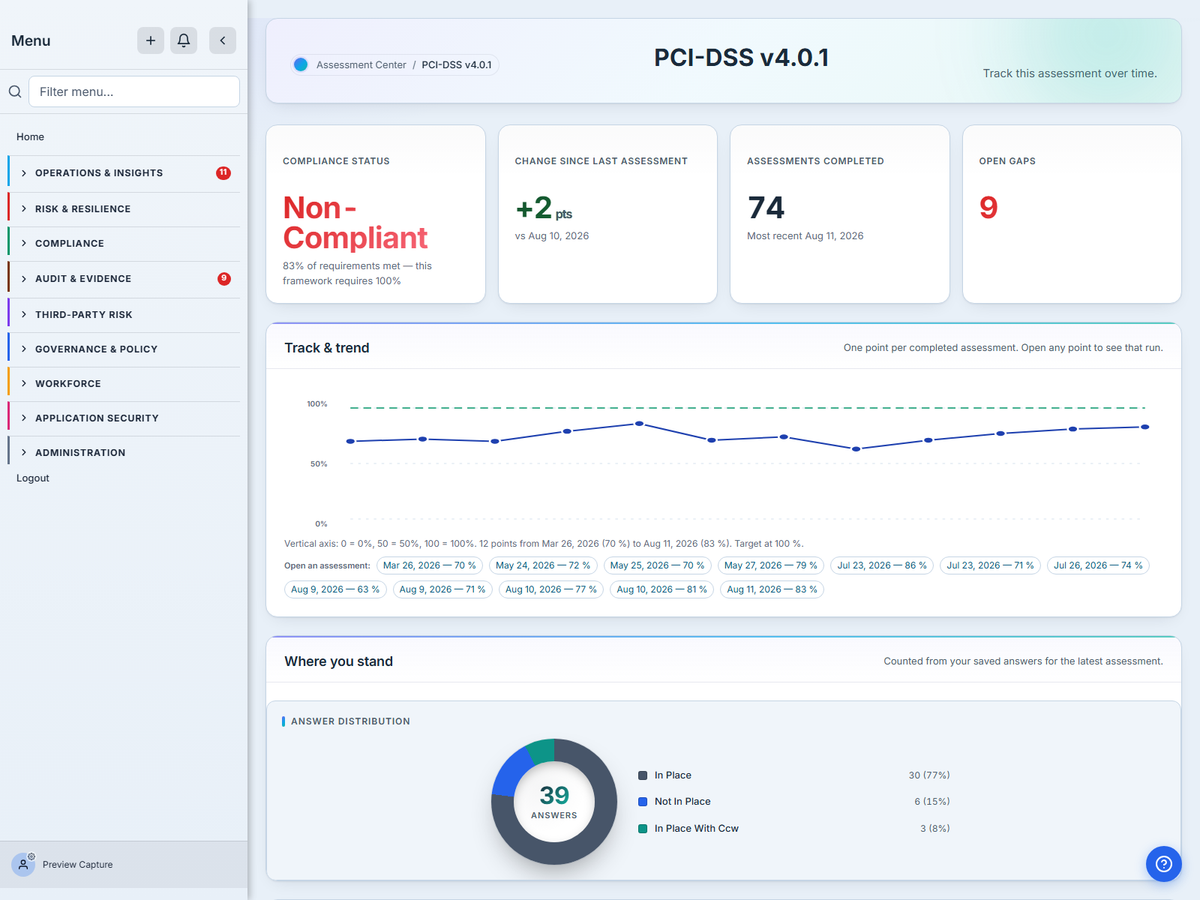Click the first trend chart data point
The width and height of the screenshot is (1200, 900).
350,441
